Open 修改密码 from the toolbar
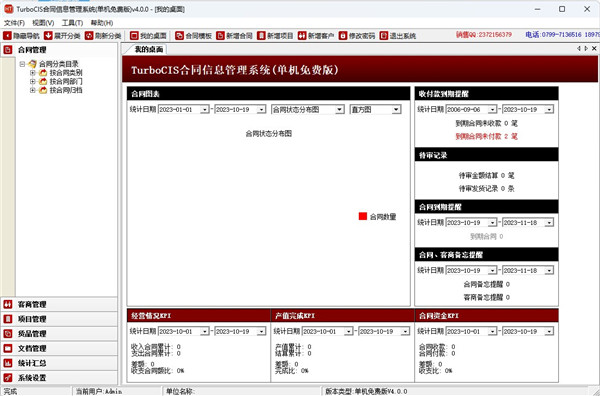The height and width of the screenshot is (396, 600). (357, 36)
